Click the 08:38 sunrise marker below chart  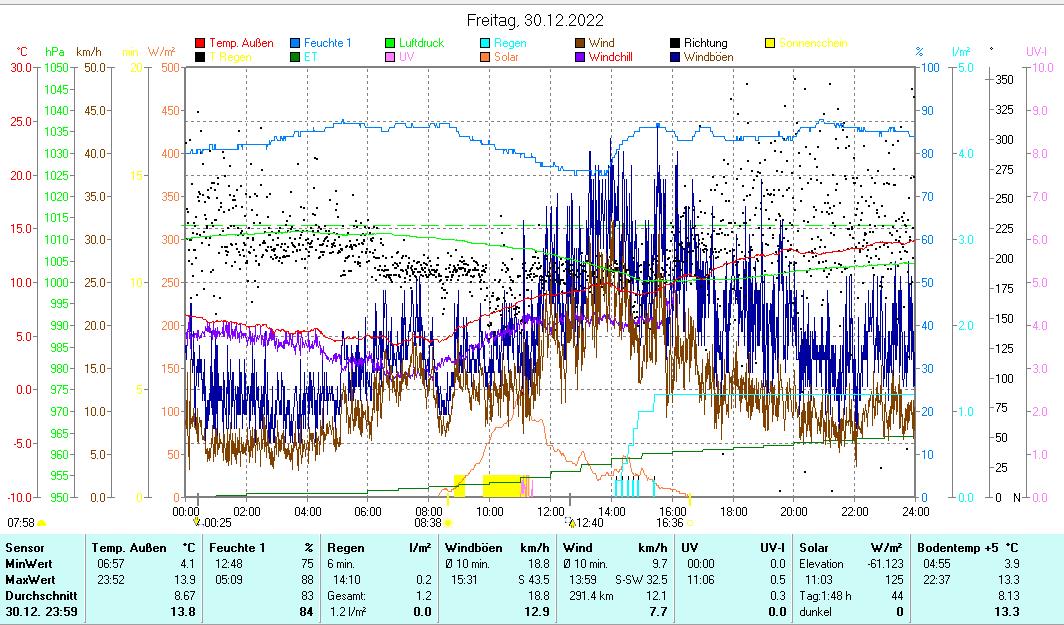click(428, 522)
